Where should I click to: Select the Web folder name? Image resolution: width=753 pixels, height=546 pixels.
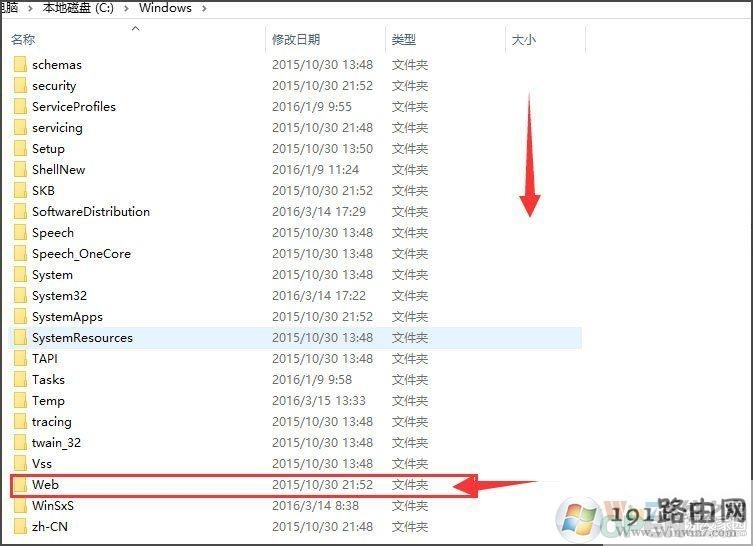click(x=45, y=485)
